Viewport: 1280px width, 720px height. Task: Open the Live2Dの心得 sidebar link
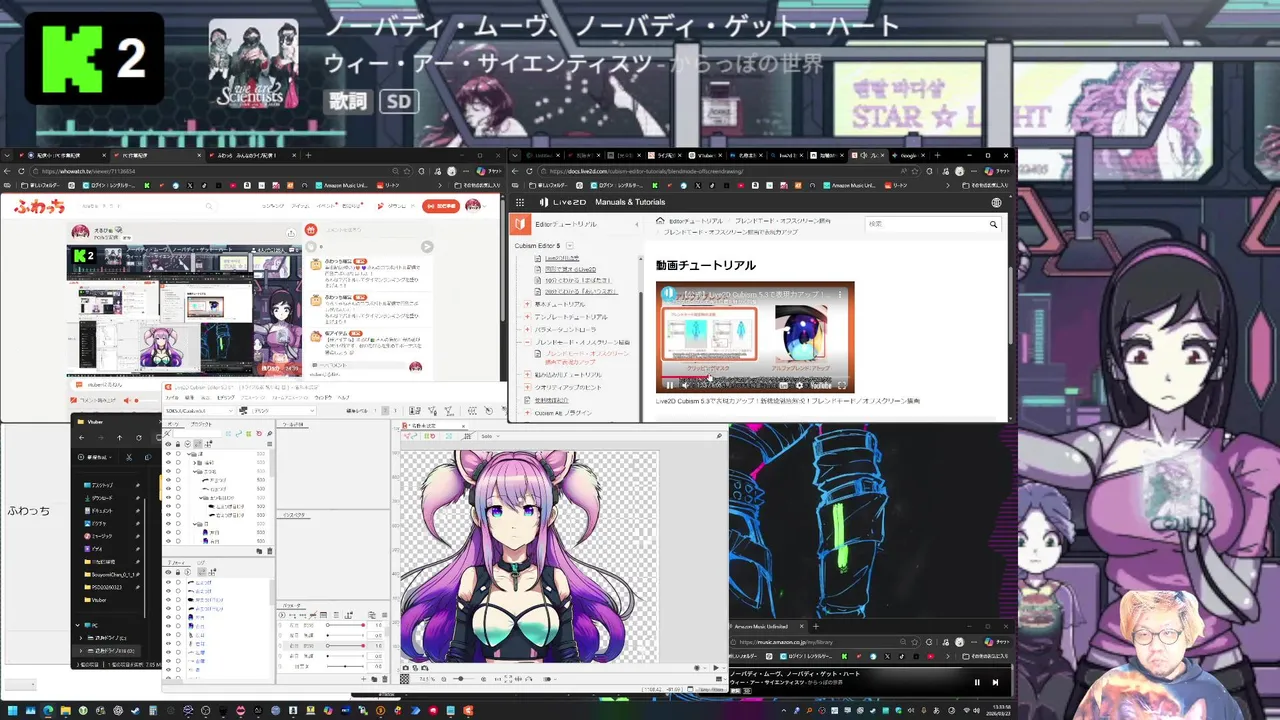562,258
